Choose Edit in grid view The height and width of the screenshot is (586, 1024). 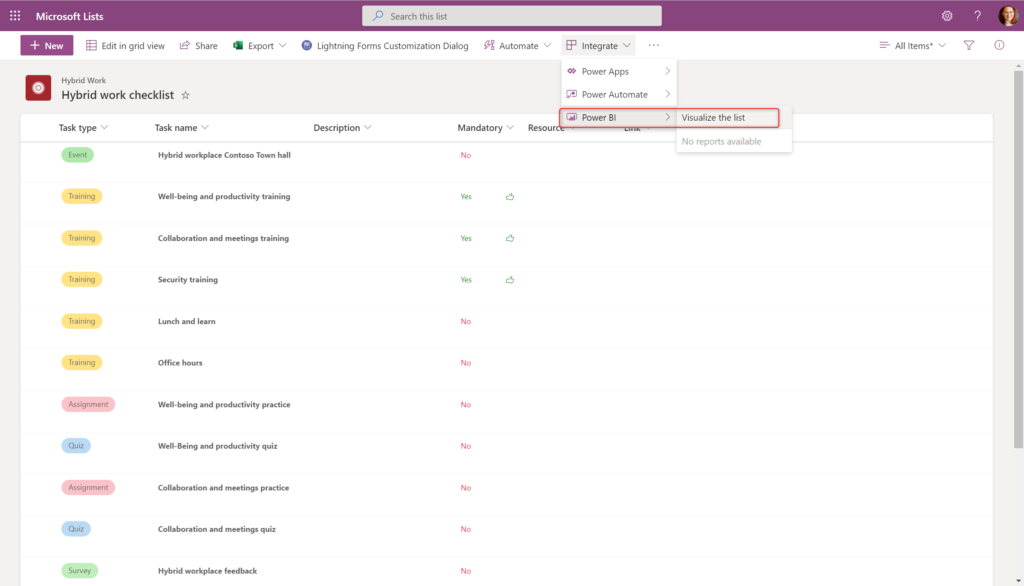125,45
